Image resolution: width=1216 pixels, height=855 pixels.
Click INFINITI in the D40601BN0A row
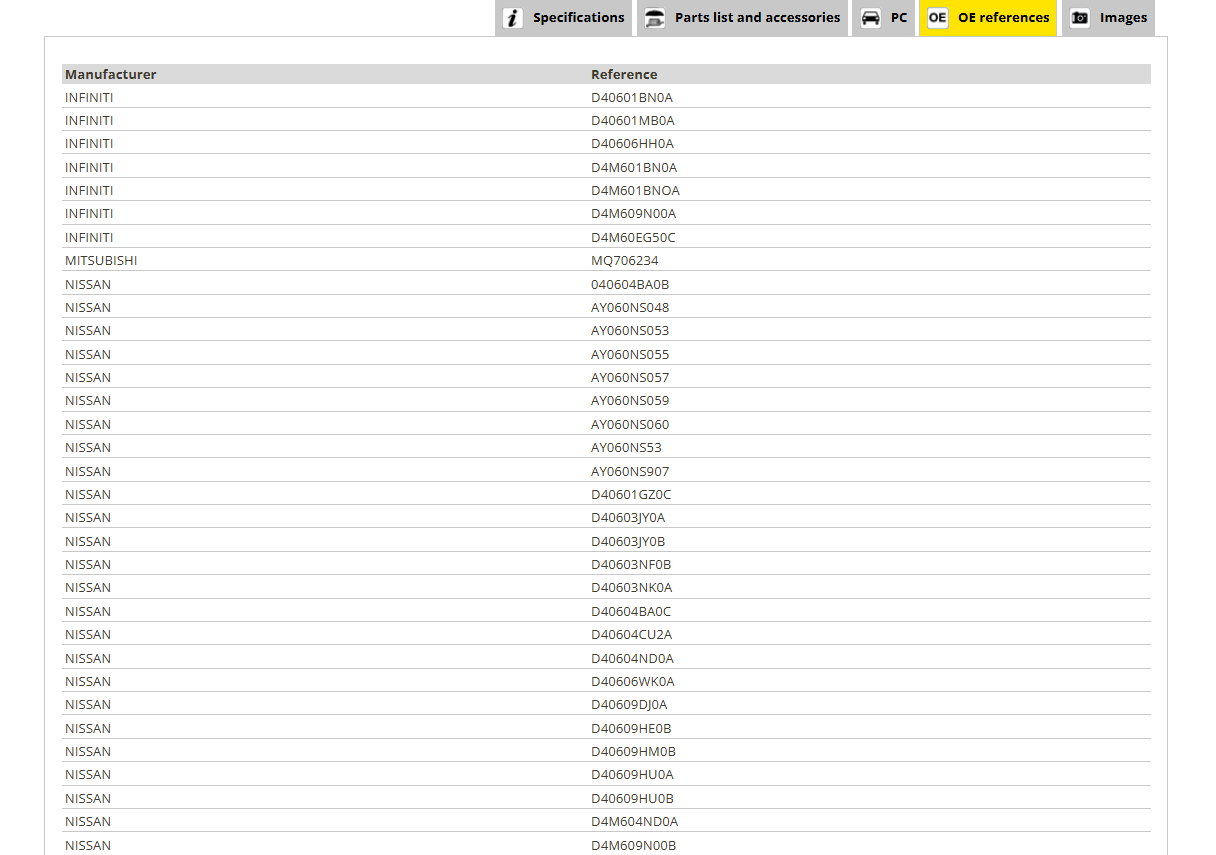click(89, 97)
